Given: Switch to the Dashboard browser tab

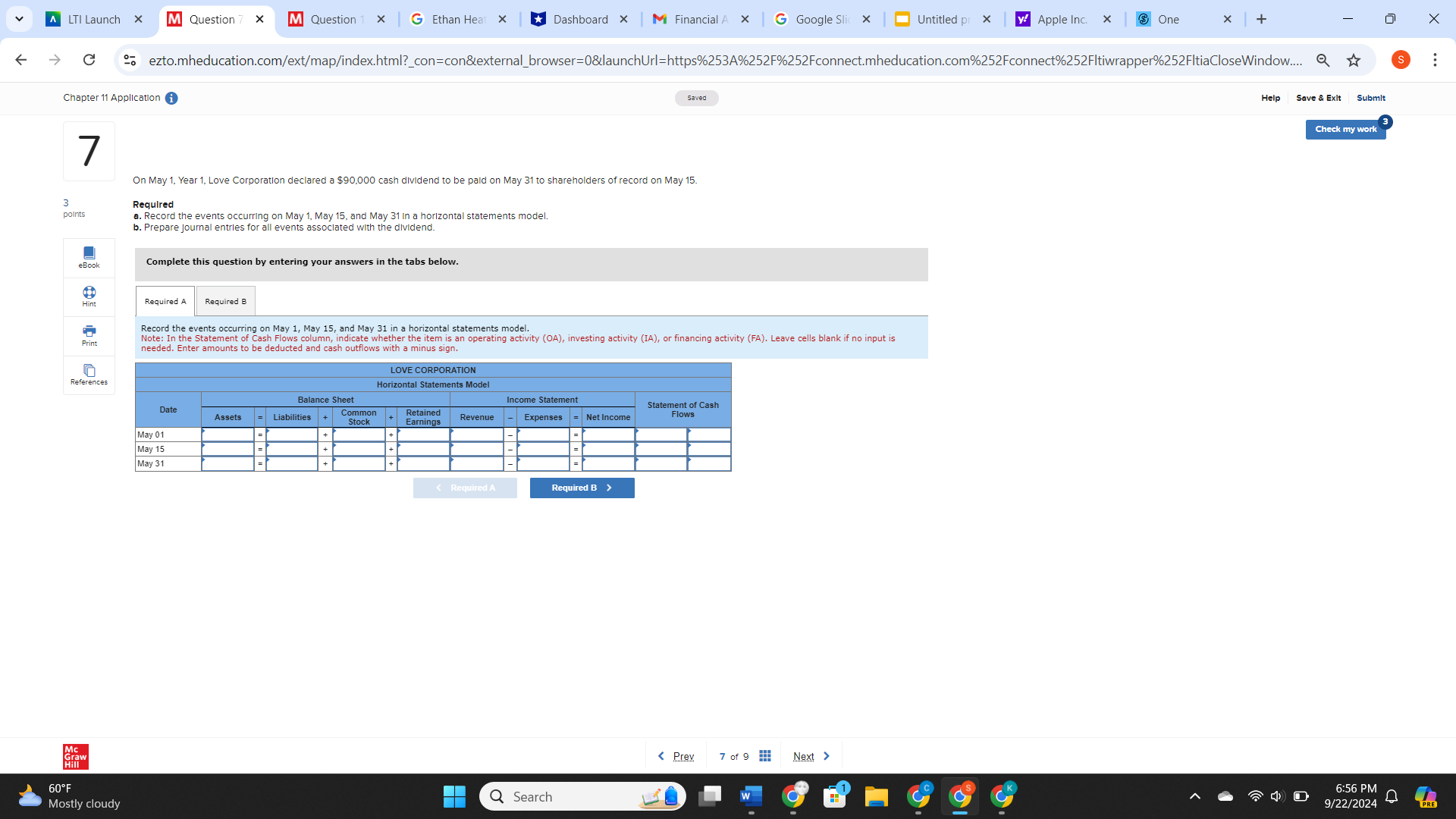Looking at the screenshot, I should [x=580, y=19].
